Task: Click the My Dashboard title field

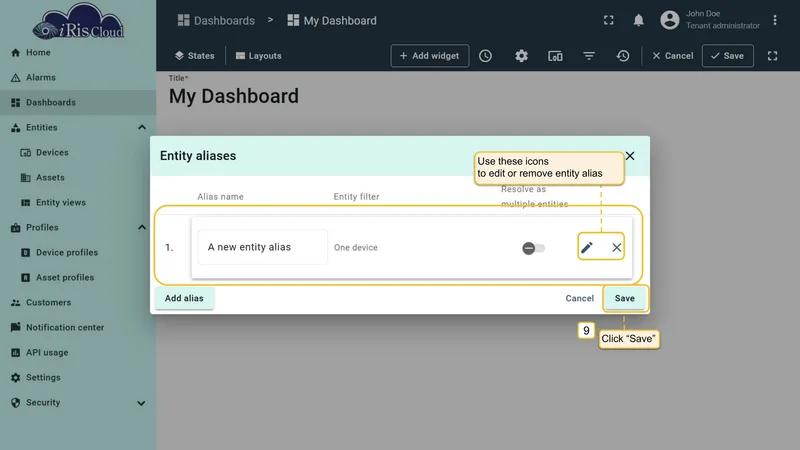Action: [x=234, y=96]
